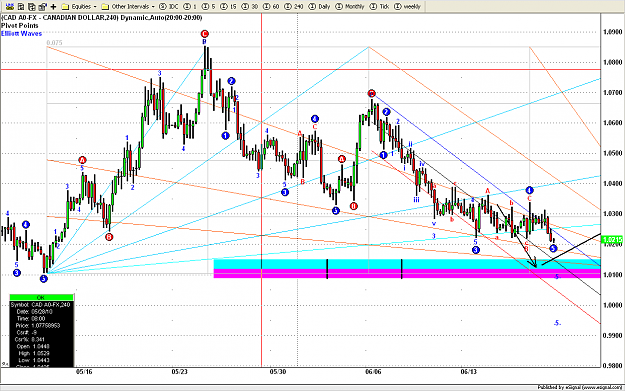
Task: Switch to the 240 minute interval
Action: [293, 6]
